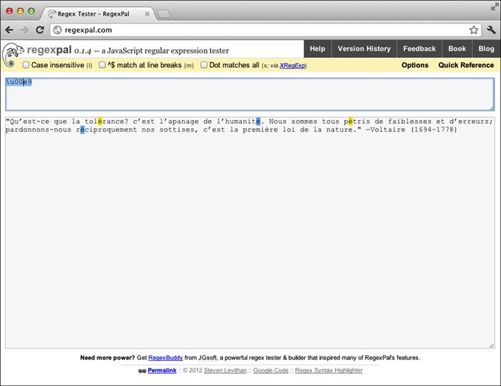The width and height of the screenshot is (501, 386).
Task: Open a new tab with the tab button
Action: tap(163, 14)
